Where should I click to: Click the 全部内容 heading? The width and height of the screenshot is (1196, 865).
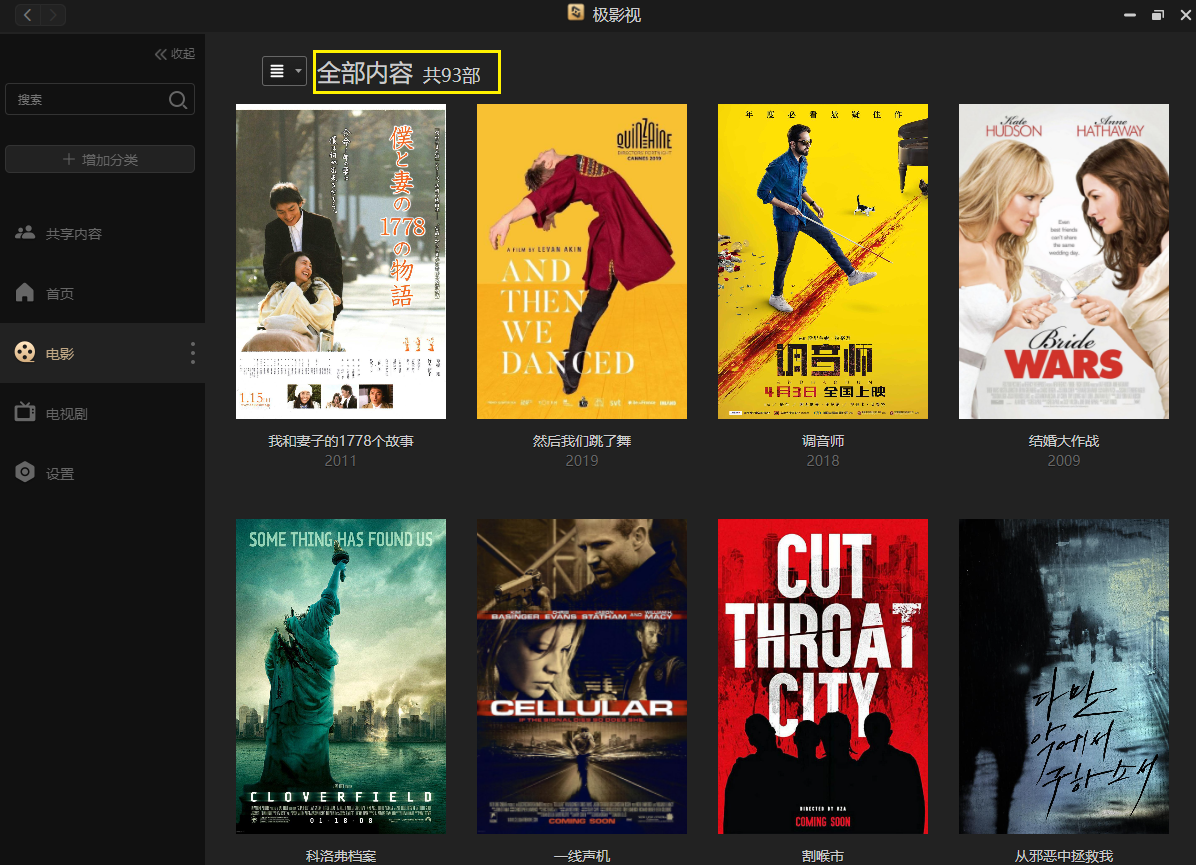click(x=365, y=73)
